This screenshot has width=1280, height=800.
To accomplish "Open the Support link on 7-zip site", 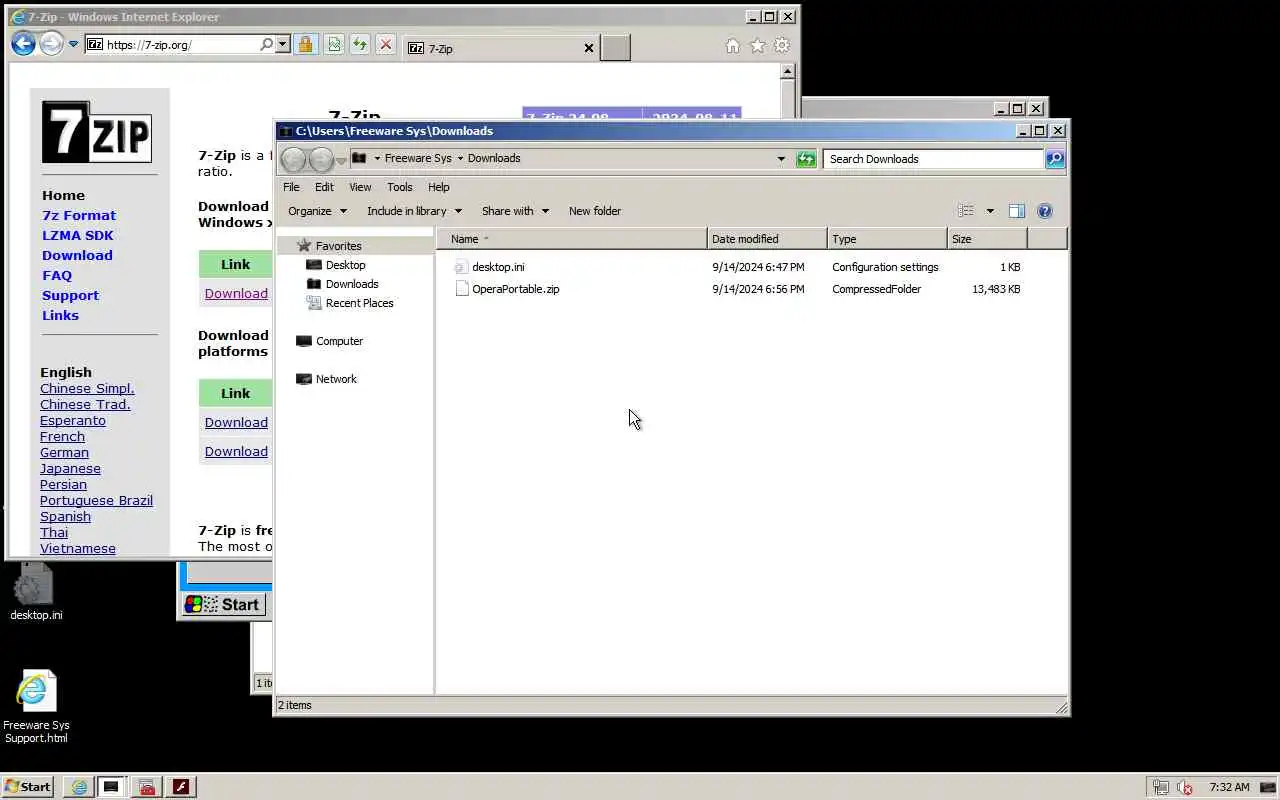I will 70,295.
